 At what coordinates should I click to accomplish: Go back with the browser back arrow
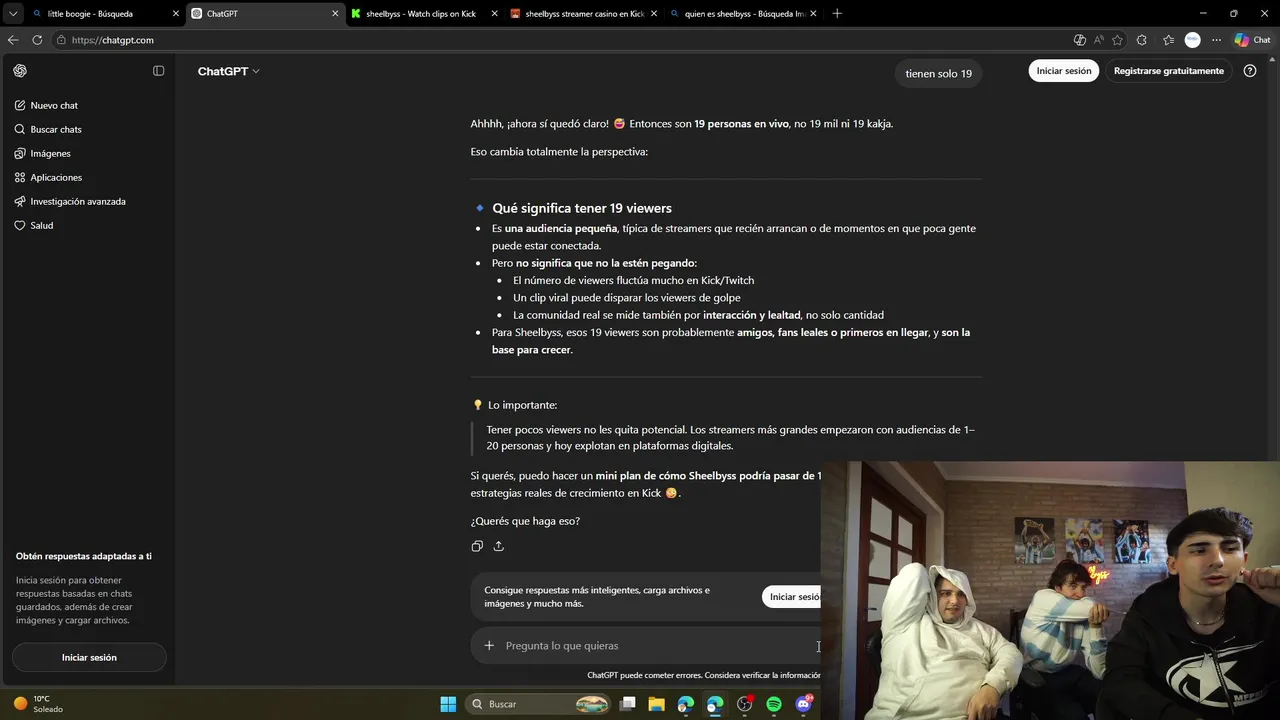click(x=13, y=40)
